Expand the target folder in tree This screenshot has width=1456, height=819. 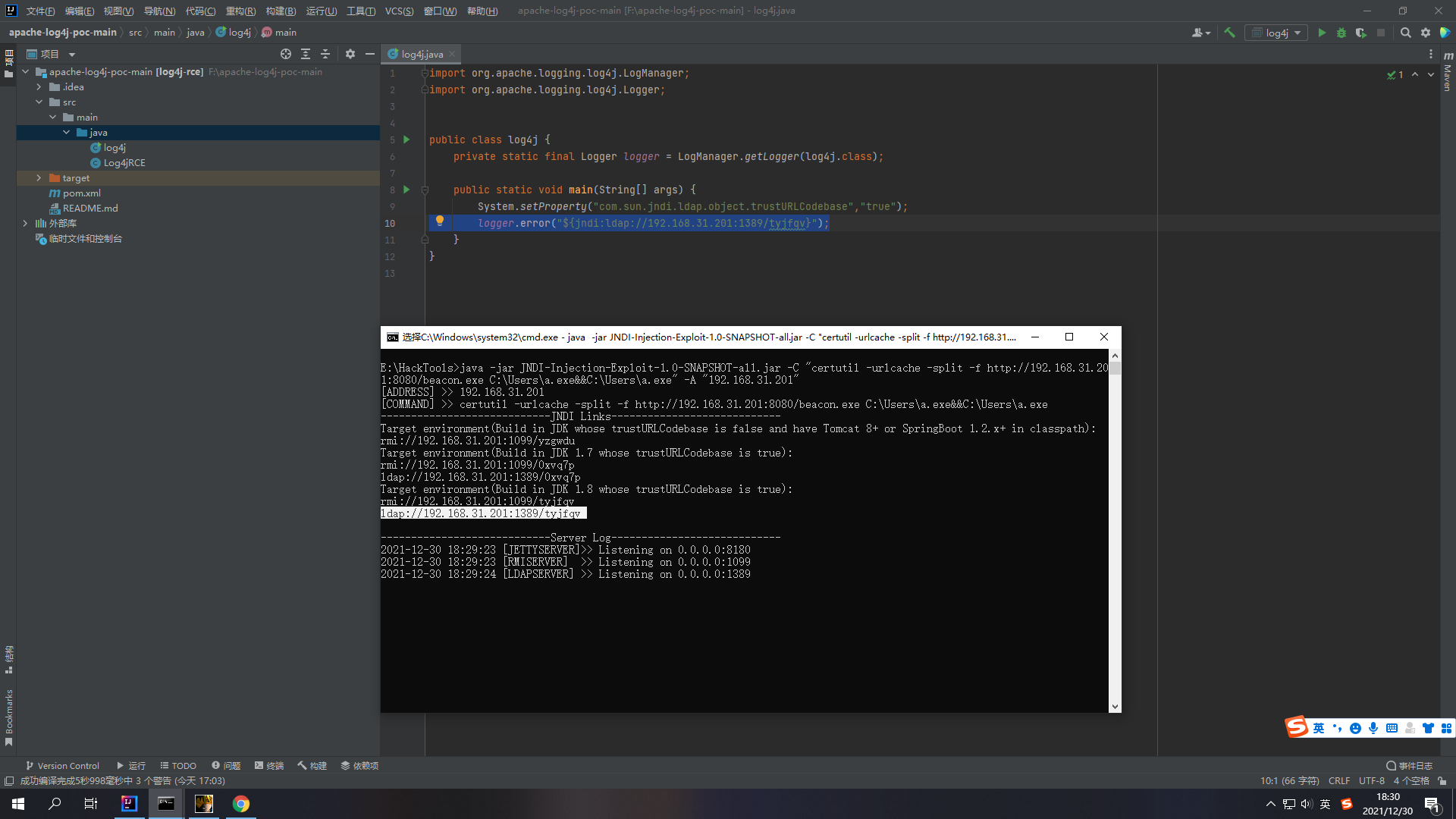(x=39, y=177)
